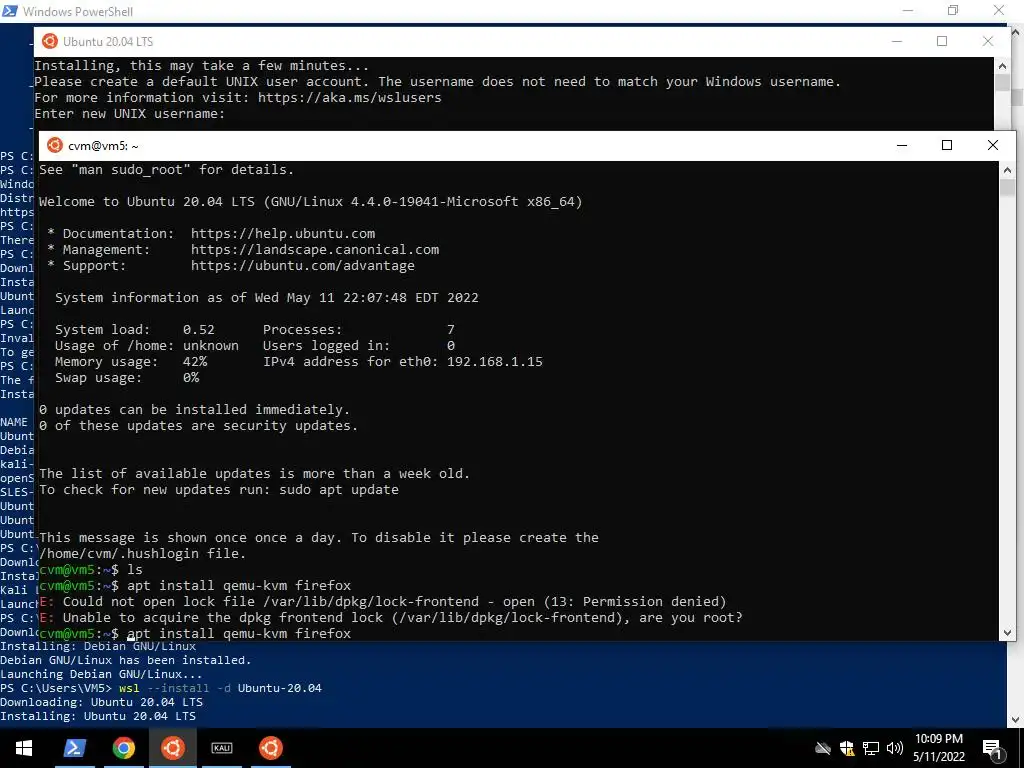
Task: Close the Ubuntu 20.04 LTS window
Action: [x=987, y=41]
